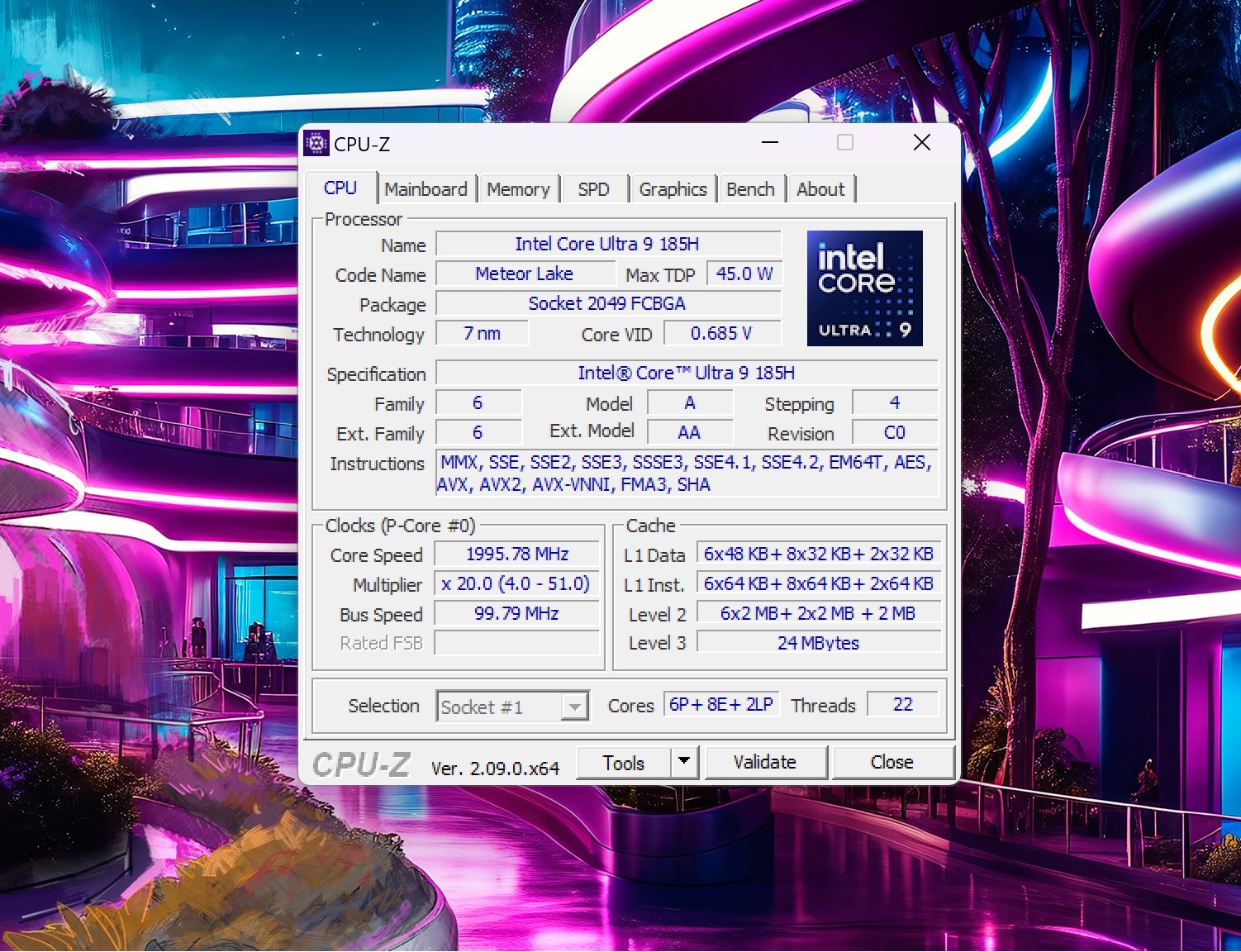Click the CPU-Z app icon in title bar
The width and height of the screenshot is (1241, 952).
pyautogui.click(x=316, y=144)
